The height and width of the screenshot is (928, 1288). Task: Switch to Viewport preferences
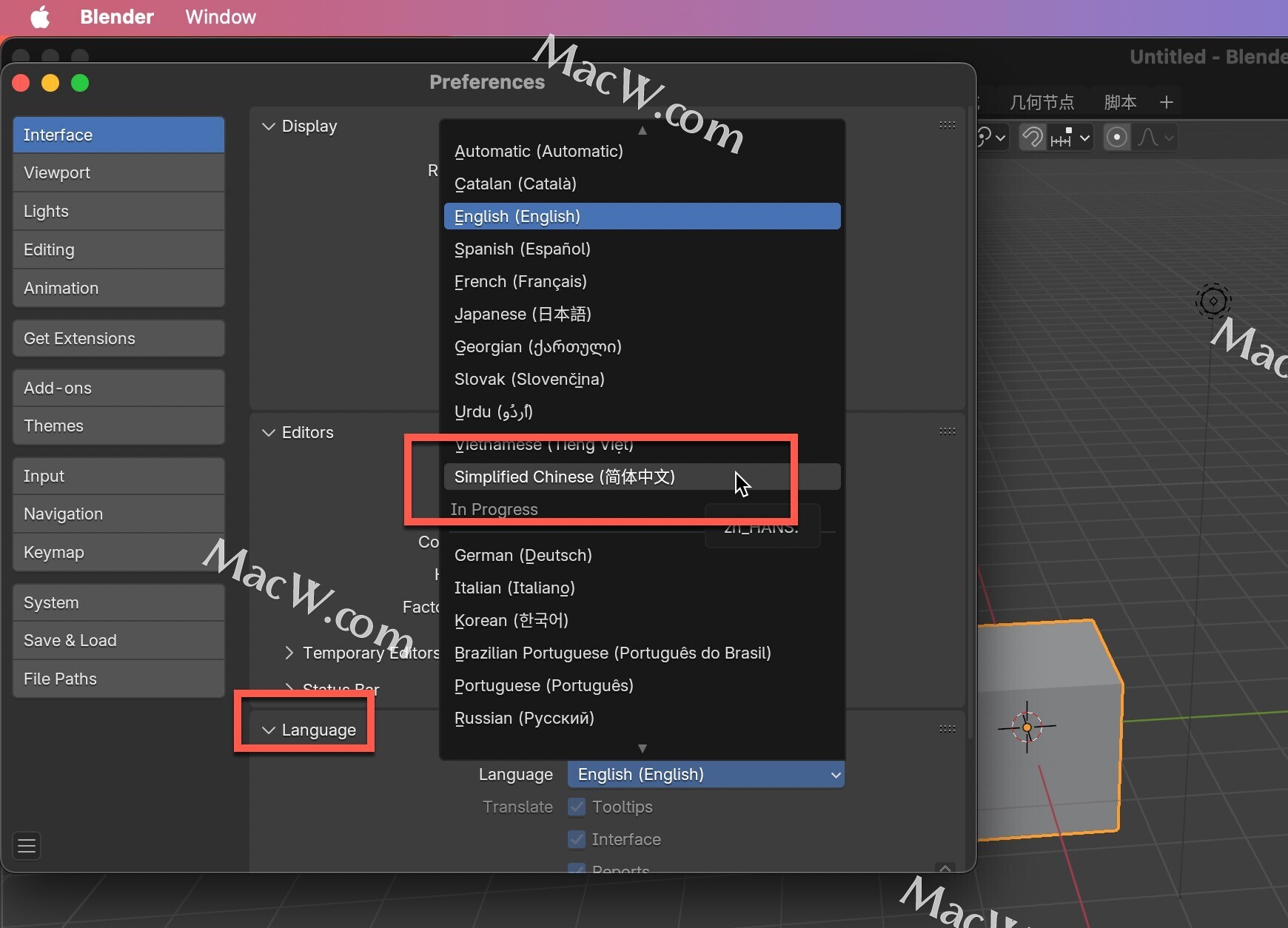[x=118, y=172]
